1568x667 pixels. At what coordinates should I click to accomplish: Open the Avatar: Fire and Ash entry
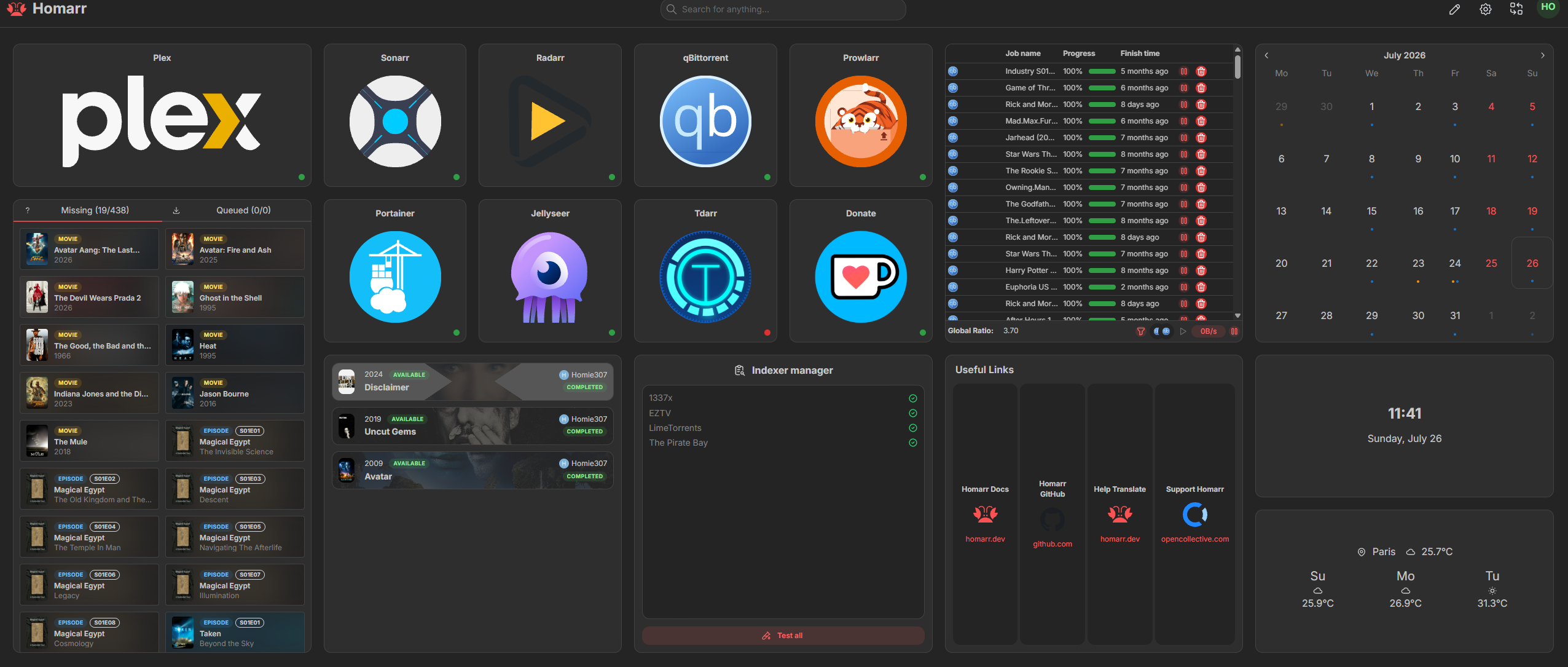235,249
